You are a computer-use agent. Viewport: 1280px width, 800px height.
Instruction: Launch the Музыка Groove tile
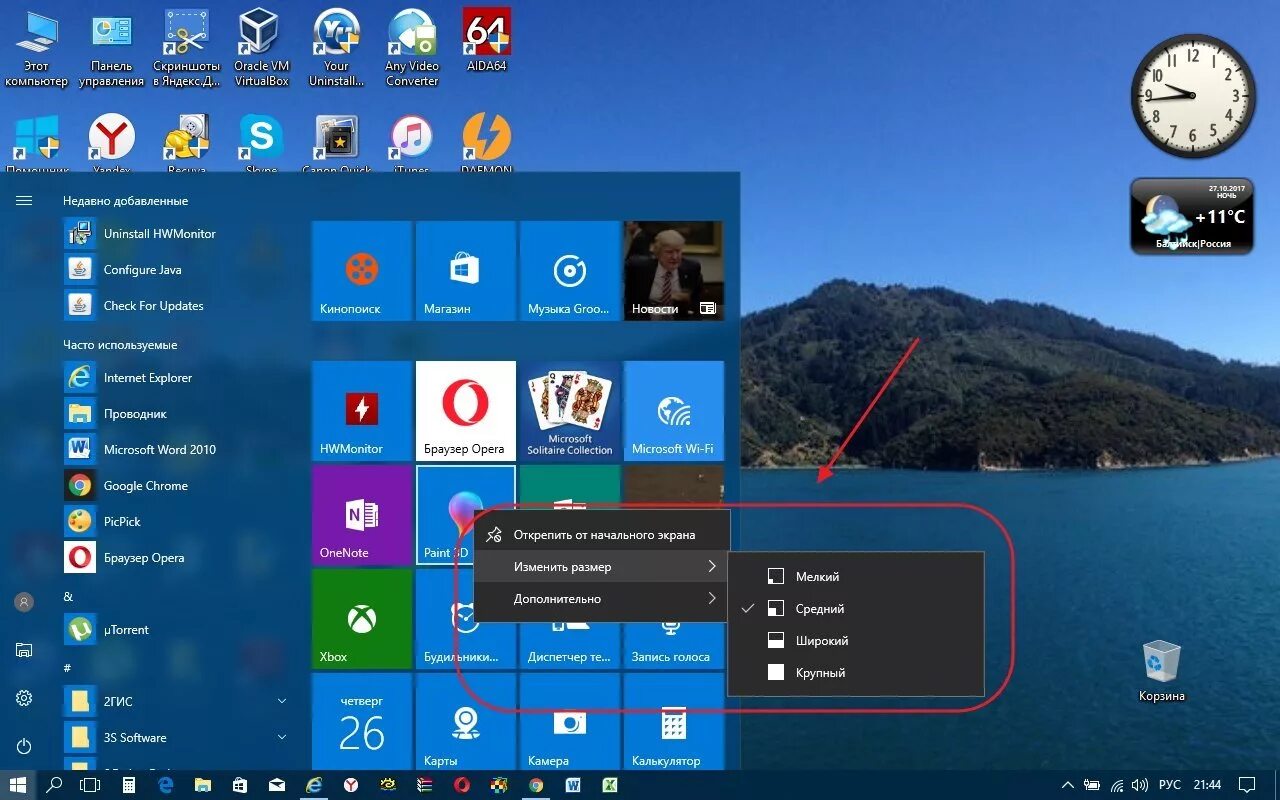pos(570,271)
